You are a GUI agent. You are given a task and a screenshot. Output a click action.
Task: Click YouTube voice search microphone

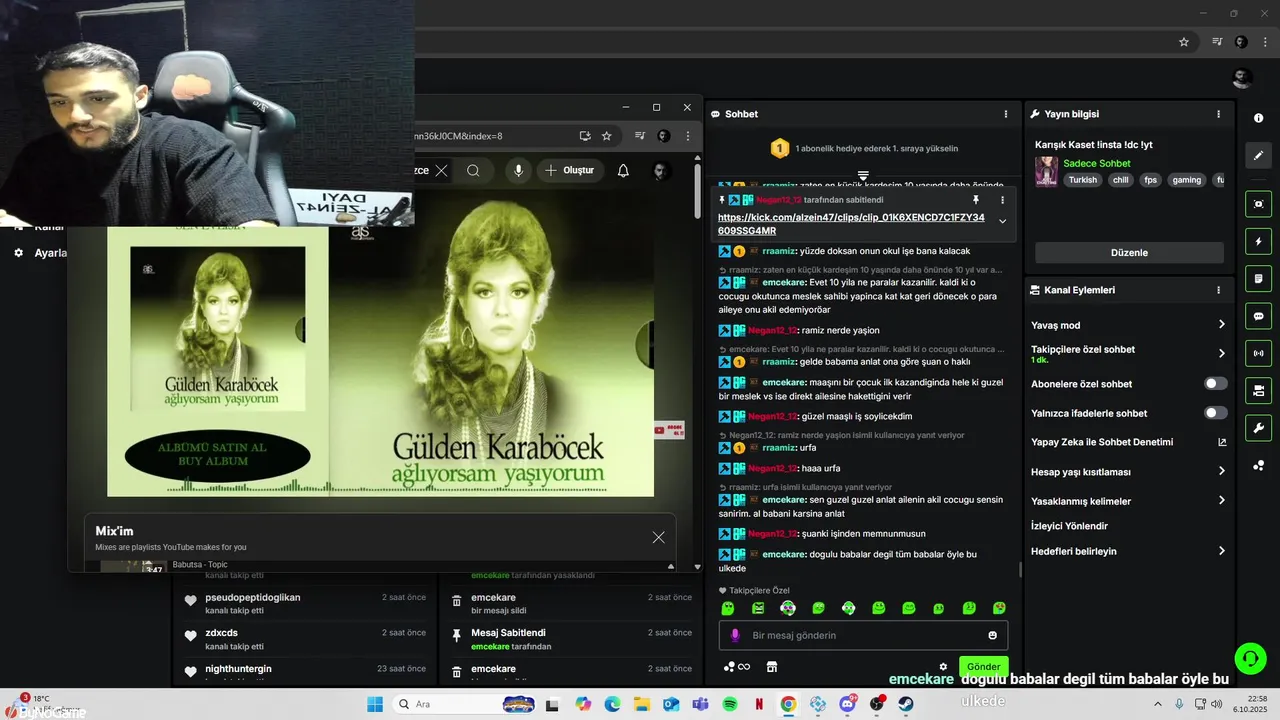pyautogui.click(x=518, y=171)
